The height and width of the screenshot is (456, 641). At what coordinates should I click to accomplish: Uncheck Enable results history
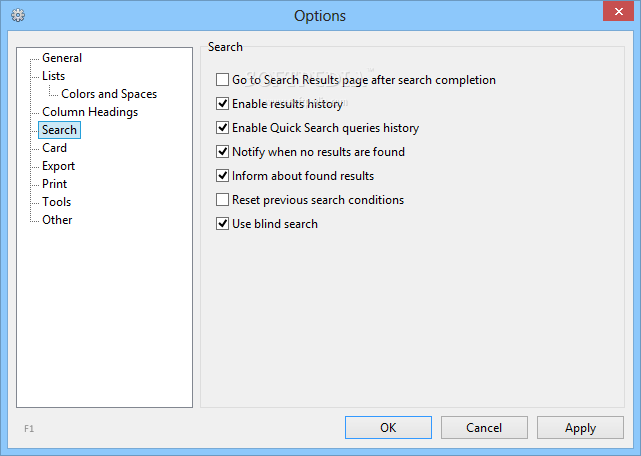pyautogui.click(x=222, y=104)
